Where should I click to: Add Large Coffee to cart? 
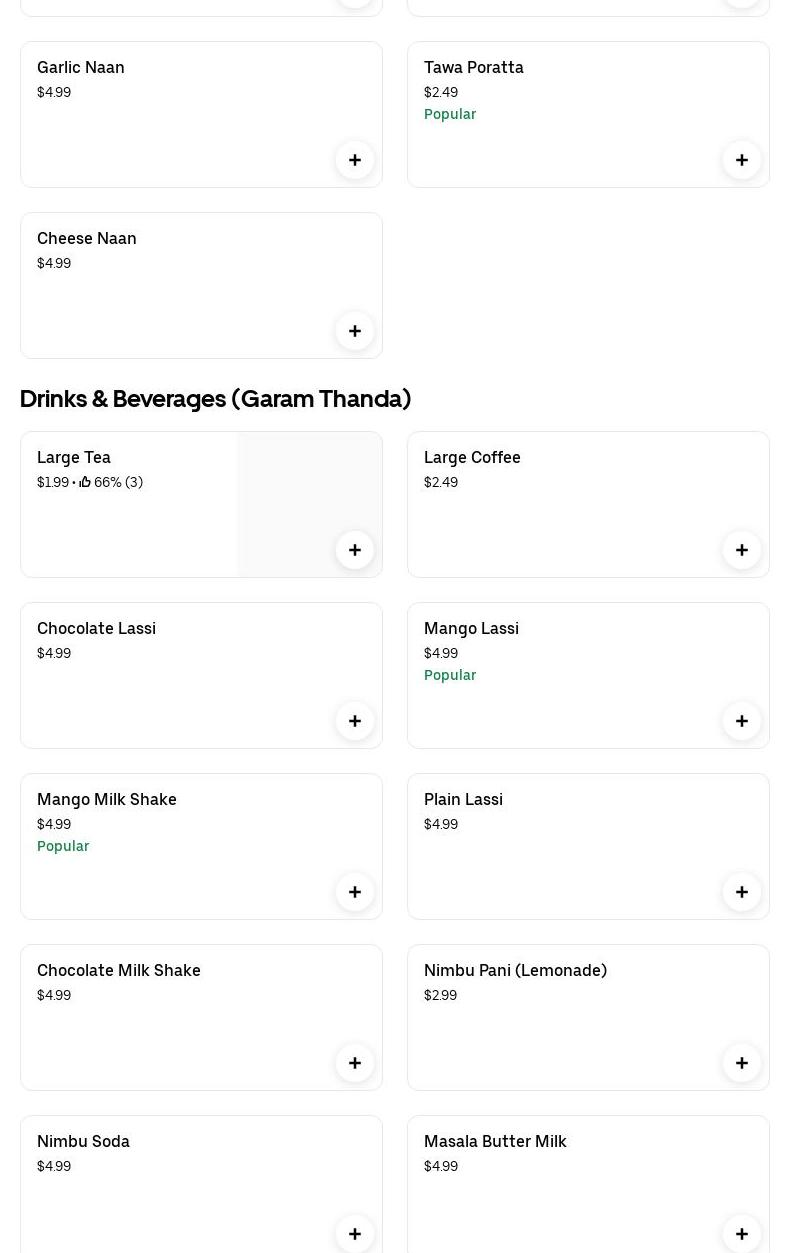pos(742,550)
